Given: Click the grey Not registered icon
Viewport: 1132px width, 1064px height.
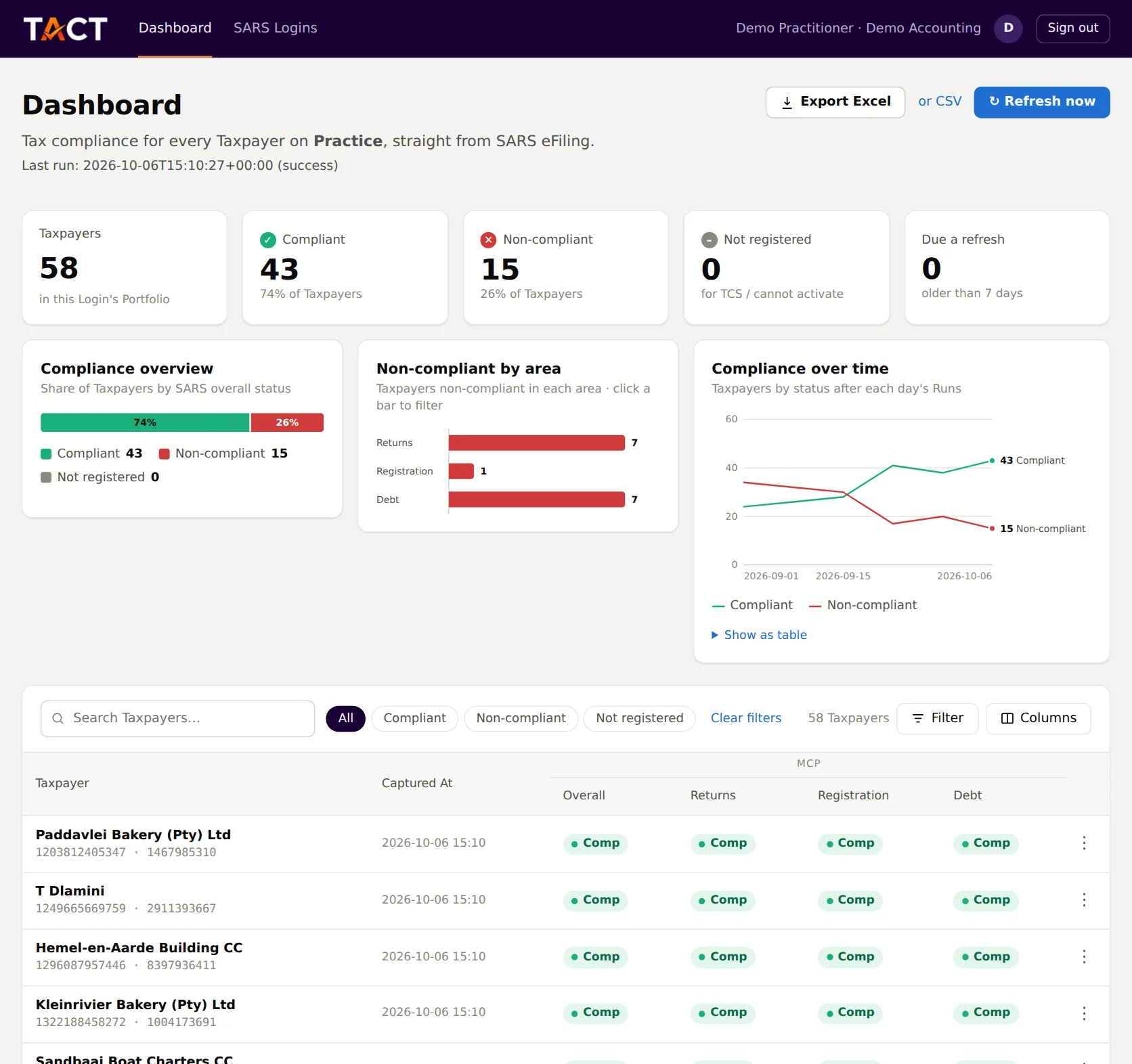Looking at the screenshot, I should 709,240.
